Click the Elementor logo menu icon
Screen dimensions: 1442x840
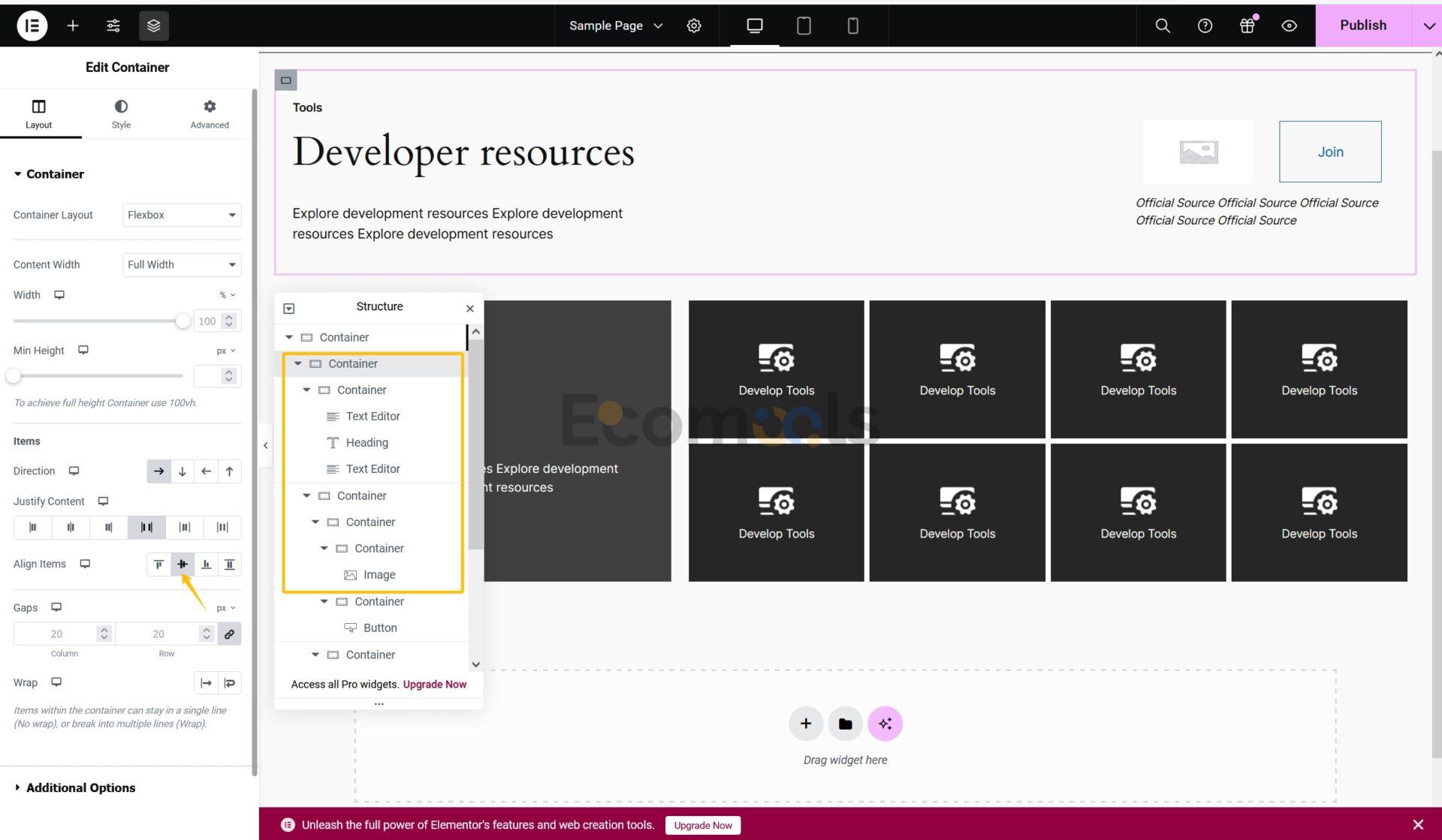click(32, 26)
